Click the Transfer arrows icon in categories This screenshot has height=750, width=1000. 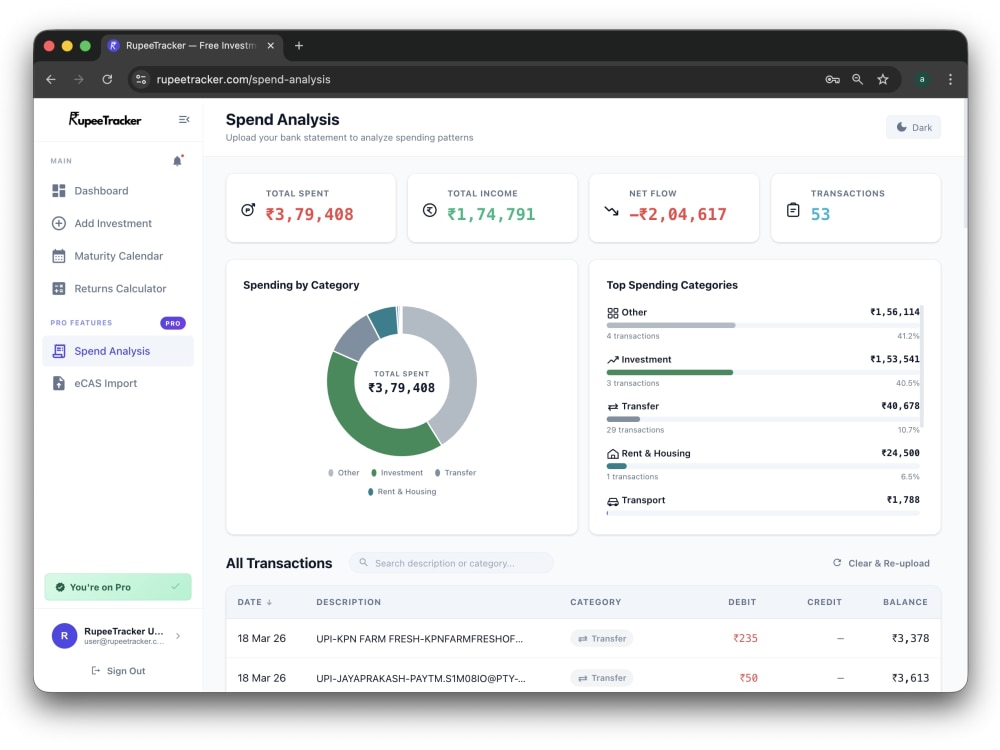coord(612,407)
